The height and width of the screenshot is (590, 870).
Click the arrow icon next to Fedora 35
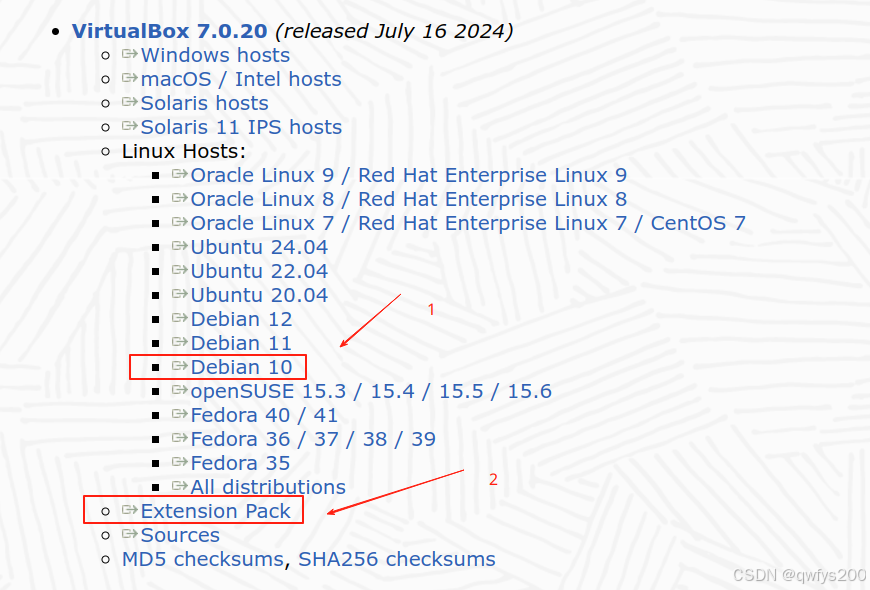pos(180,463)
